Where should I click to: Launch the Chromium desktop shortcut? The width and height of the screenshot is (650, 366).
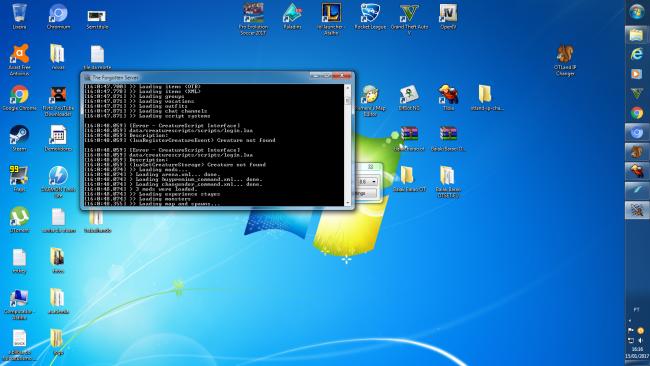pos(58,17)
